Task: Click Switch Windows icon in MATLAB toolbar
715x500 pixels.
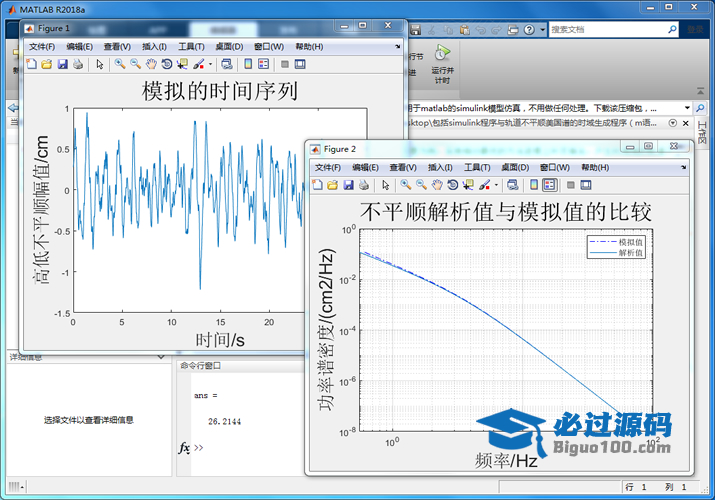Action: [513, 30]
